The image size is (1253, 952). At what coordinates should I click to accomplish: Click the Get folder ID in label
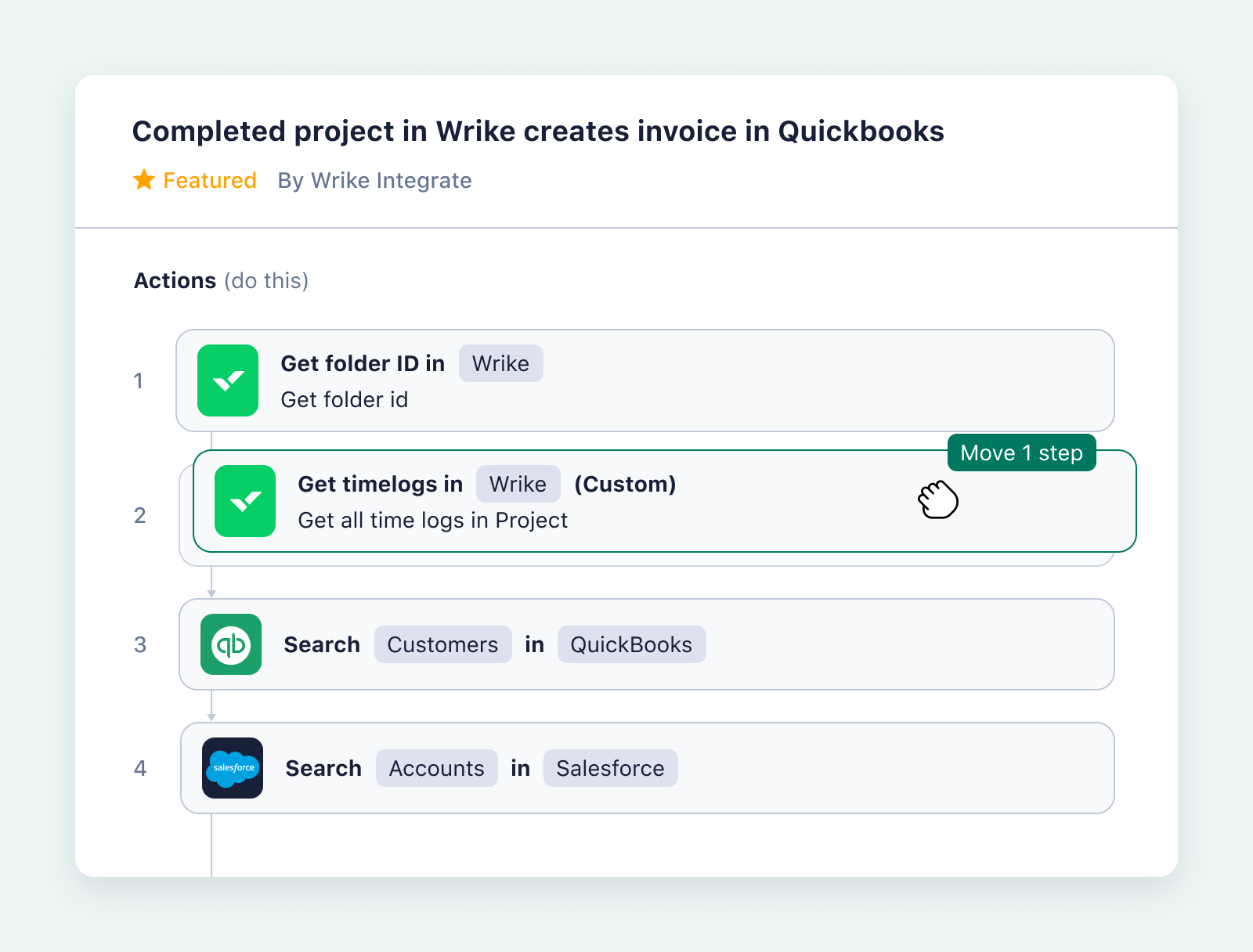pos(363,363)
